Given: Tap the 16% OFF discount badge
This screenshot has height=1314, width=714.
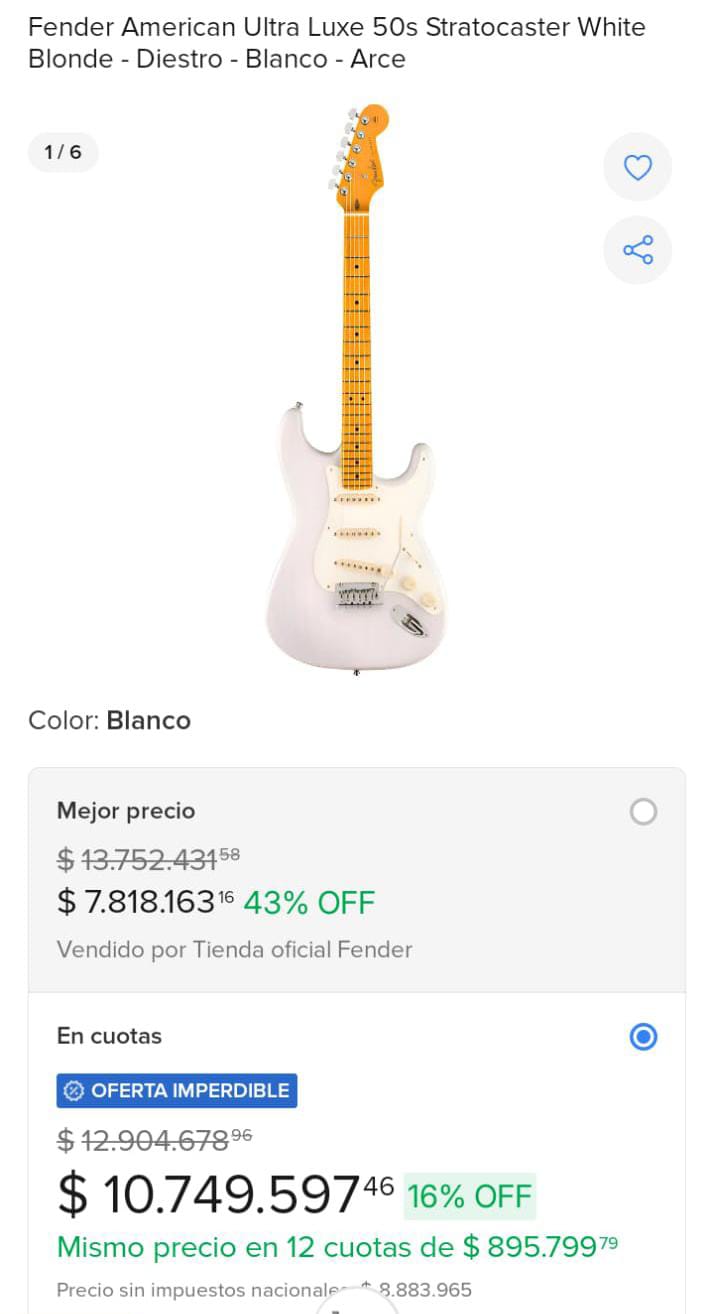Looking at the screenshot, I should pos(470,1196).
